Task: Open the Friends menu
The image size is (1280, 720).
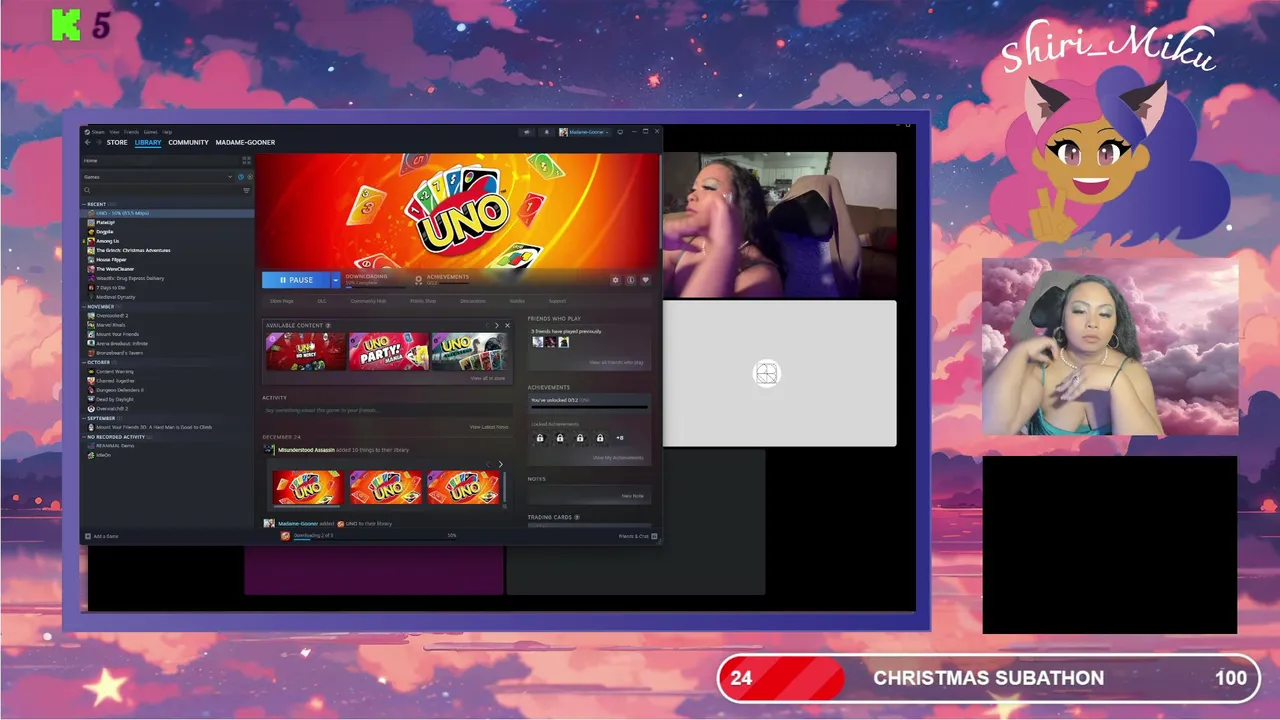Action: click(x=131, y=132)
